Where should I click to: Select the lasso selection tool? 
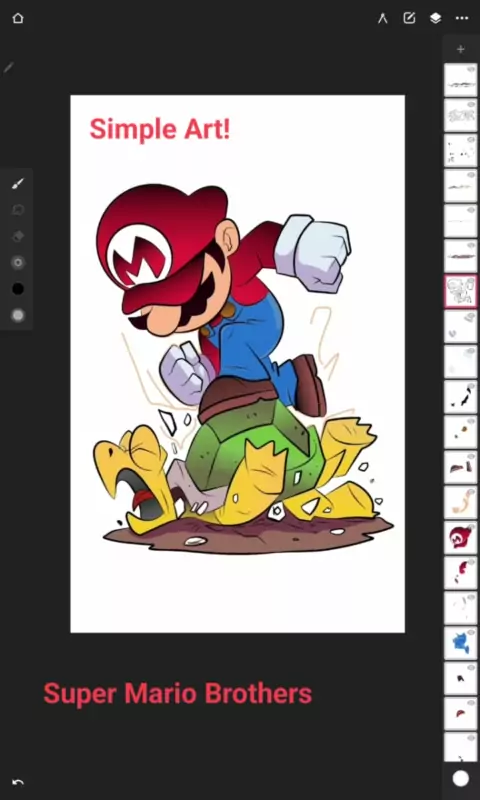[18, 210]
